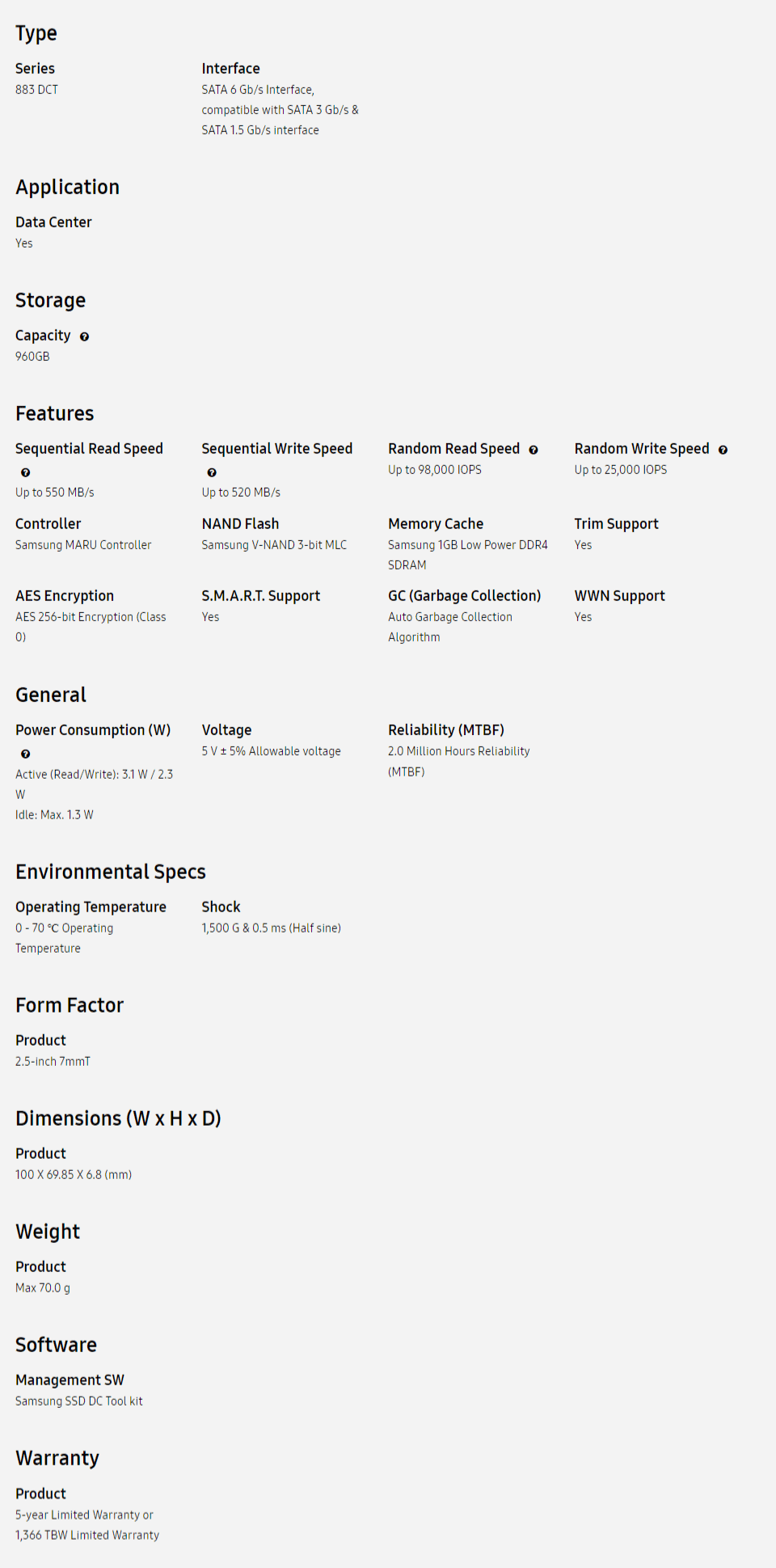
Task: Click the Samsung MARU Controller text
Action: click(83, 545)
